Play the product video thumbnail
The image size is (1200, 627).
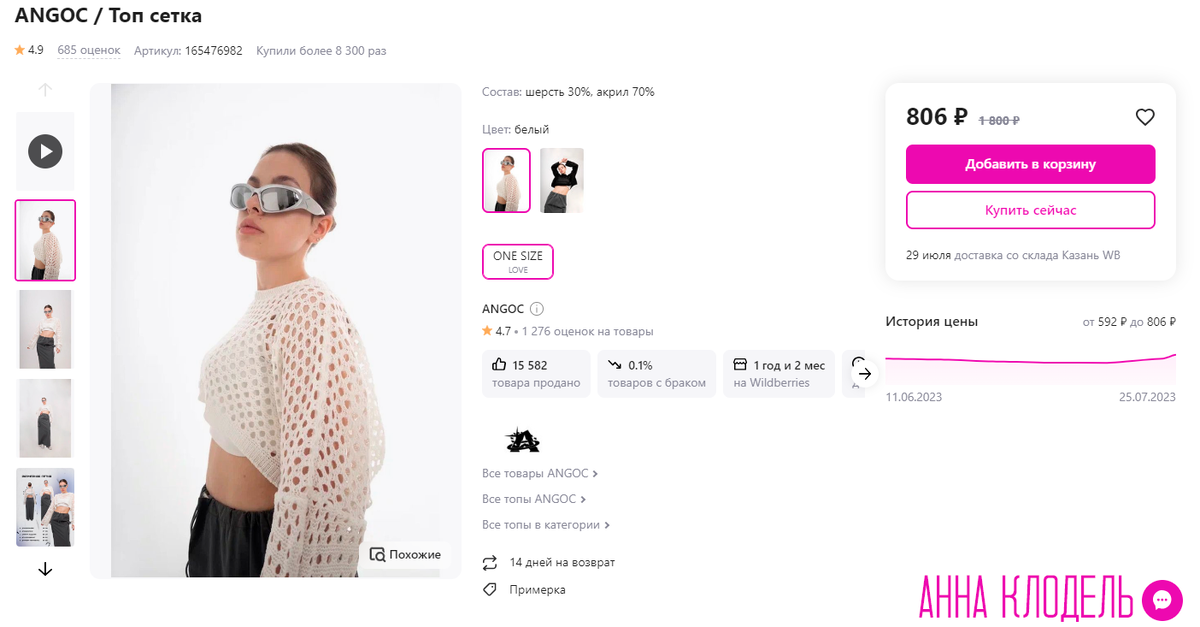click(x=45, y=152)
